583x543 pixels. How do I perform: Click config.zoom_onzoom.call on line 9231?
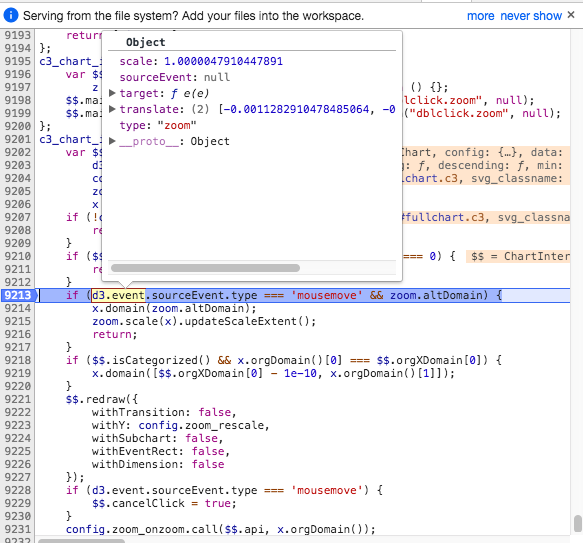[x=144, y=529]
